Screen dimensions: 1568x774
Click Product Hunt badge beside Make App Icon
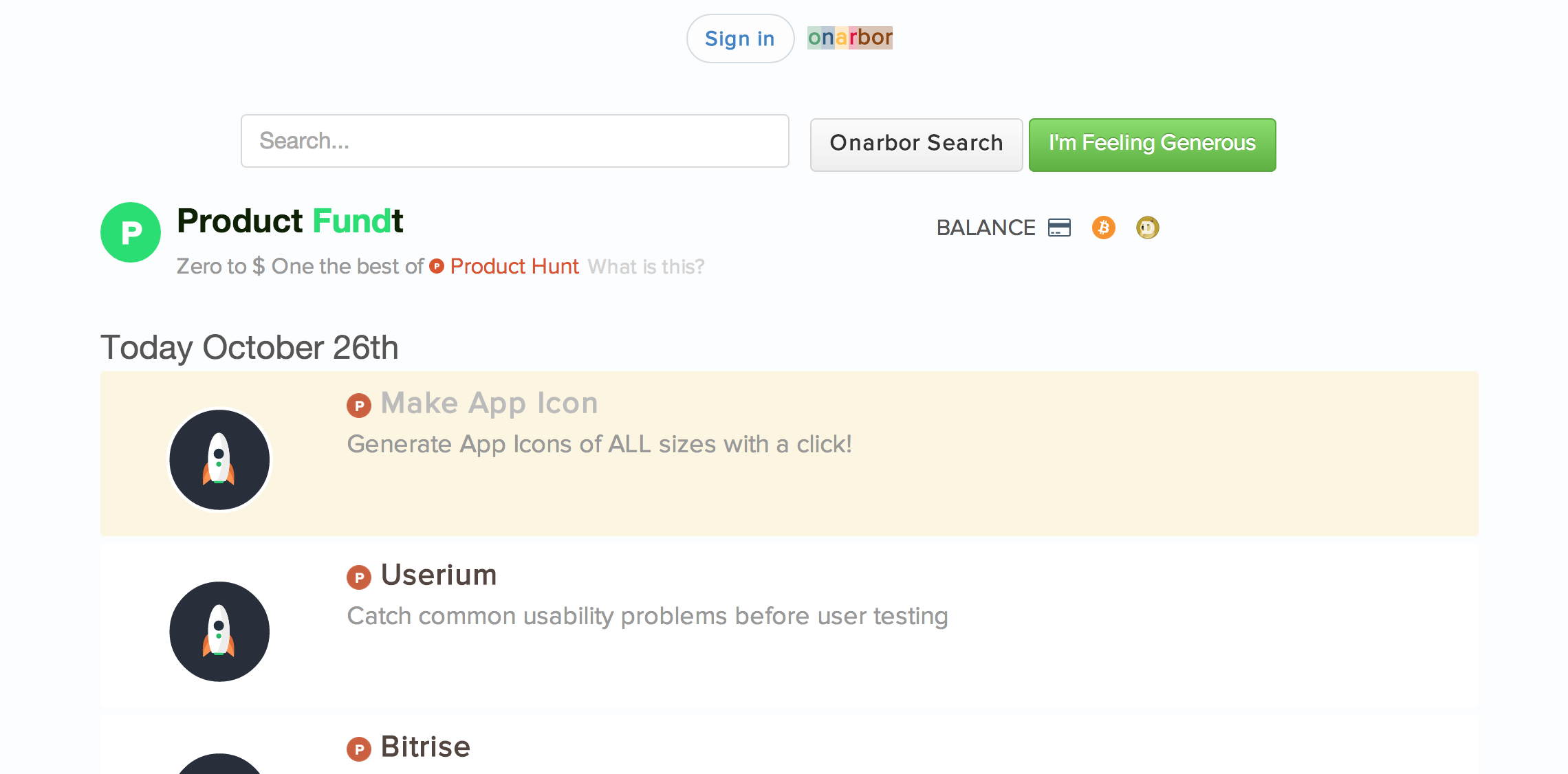(x=359, y=406)
